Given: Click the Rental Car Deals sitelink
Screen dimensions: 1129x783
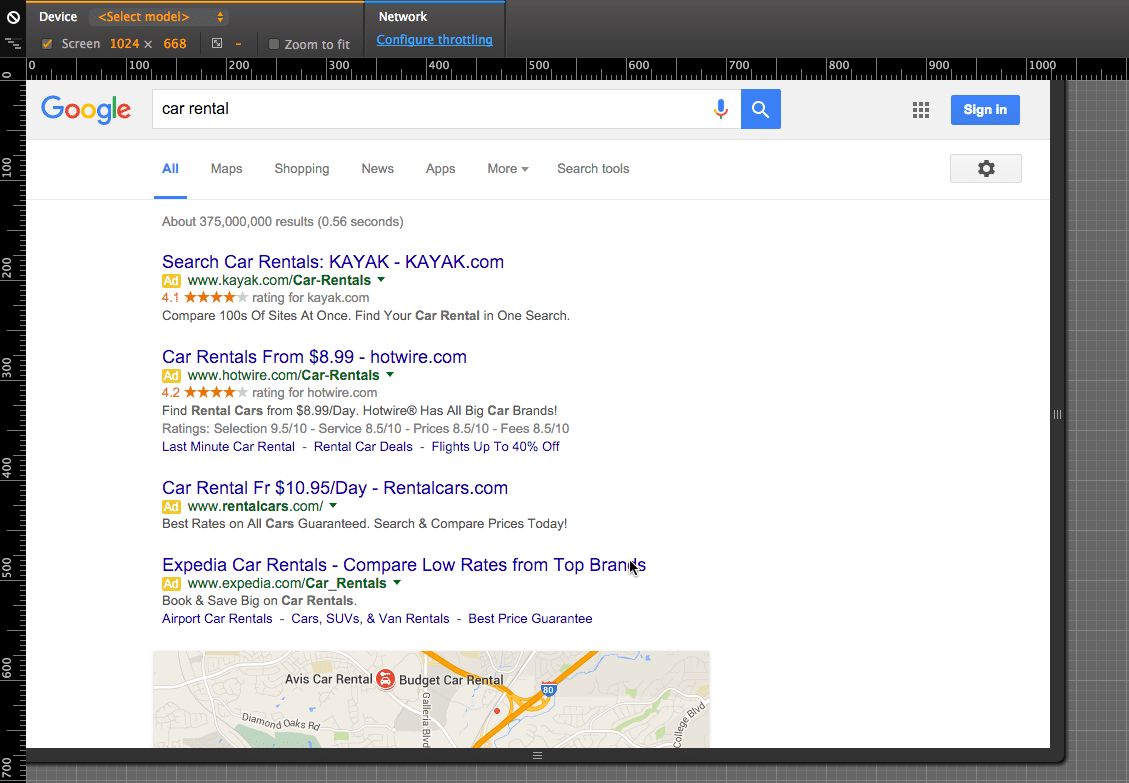Looking at the screenshot, I should (x=363, y=447).
